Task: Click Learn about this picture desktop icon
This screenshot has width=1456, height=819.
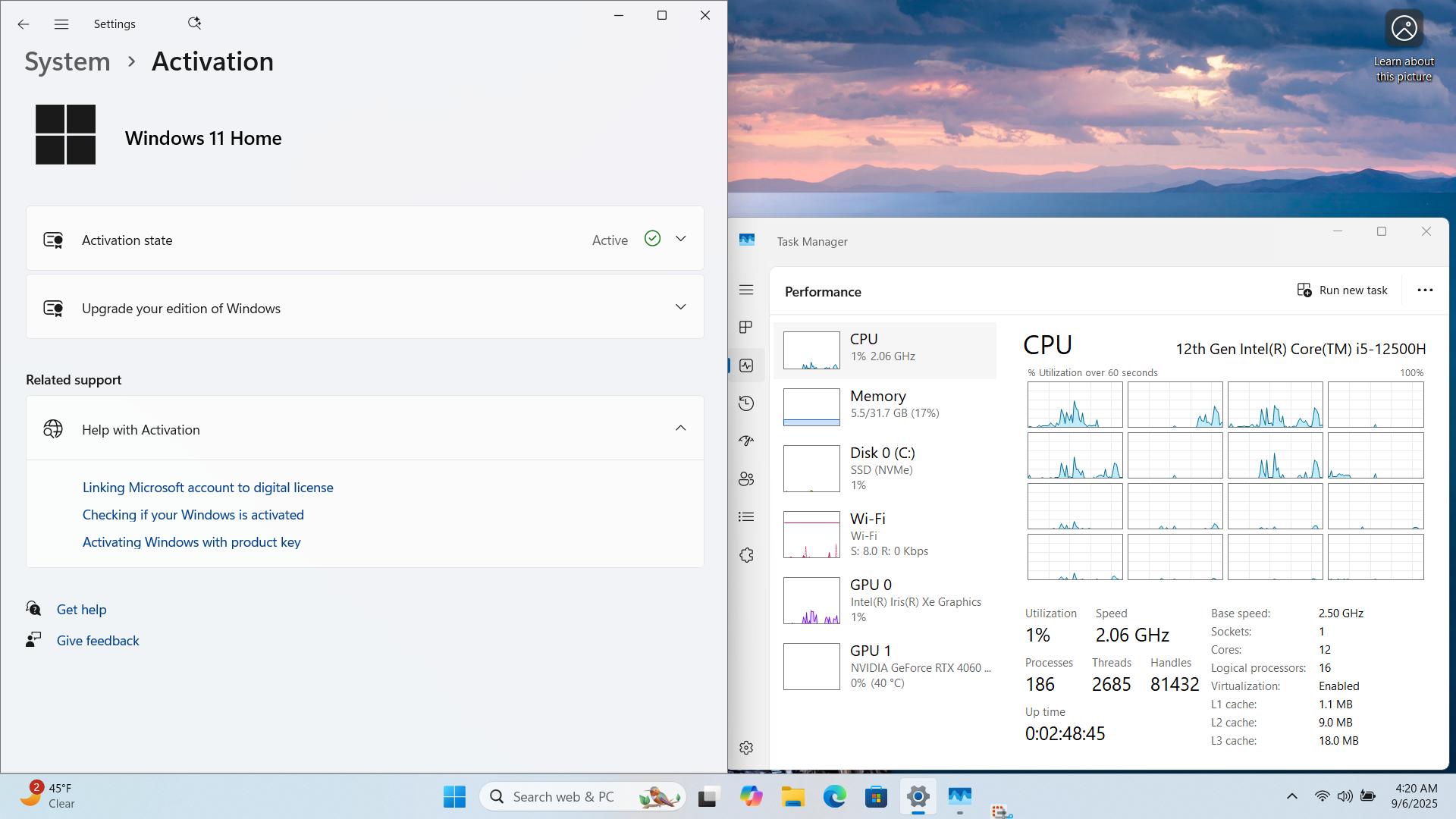Action: [x=1404, y=45]
